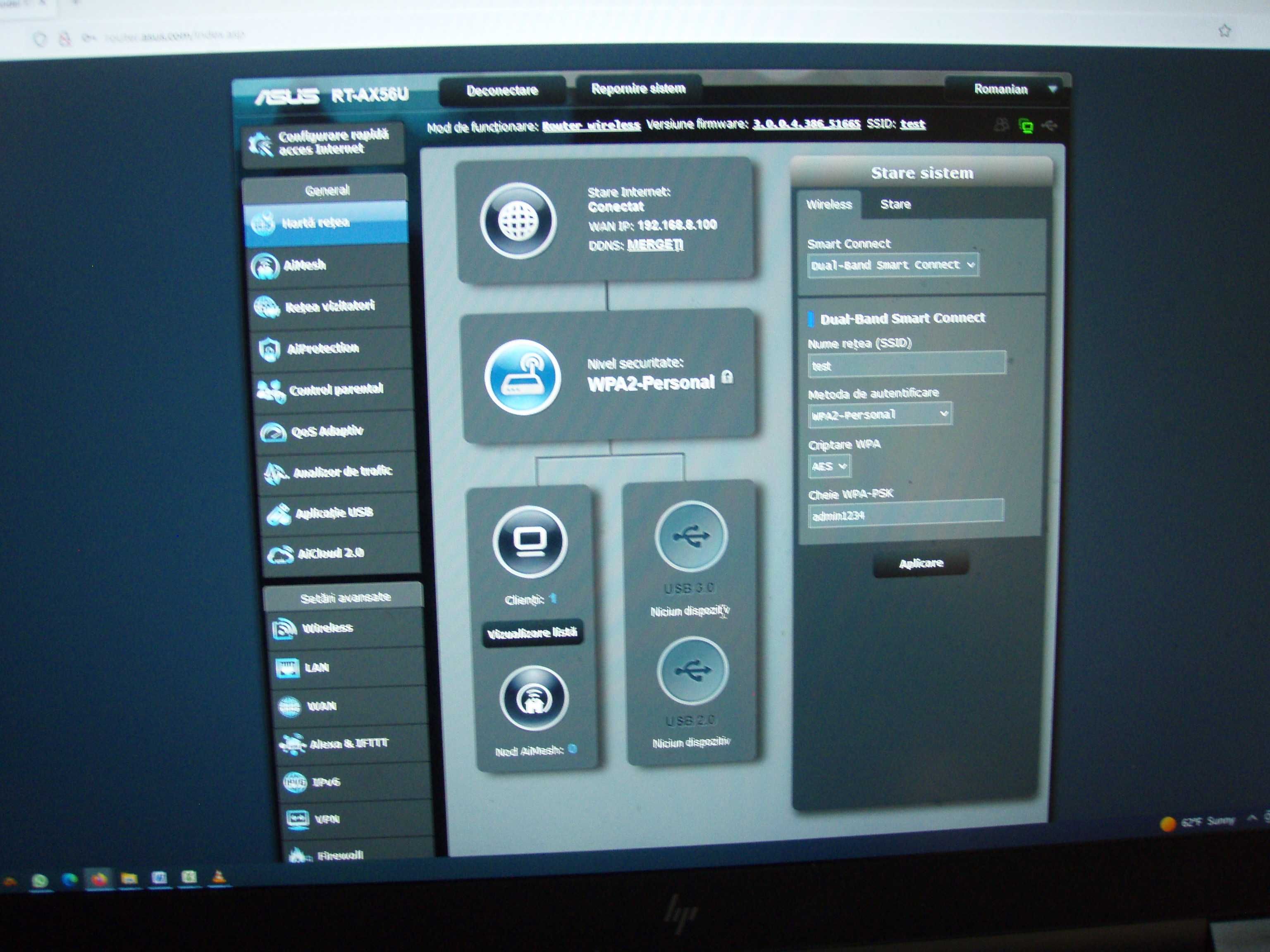Click the weather 62°F Sunny widget
The image size is (1270, 952).
tap(1198, 822)
